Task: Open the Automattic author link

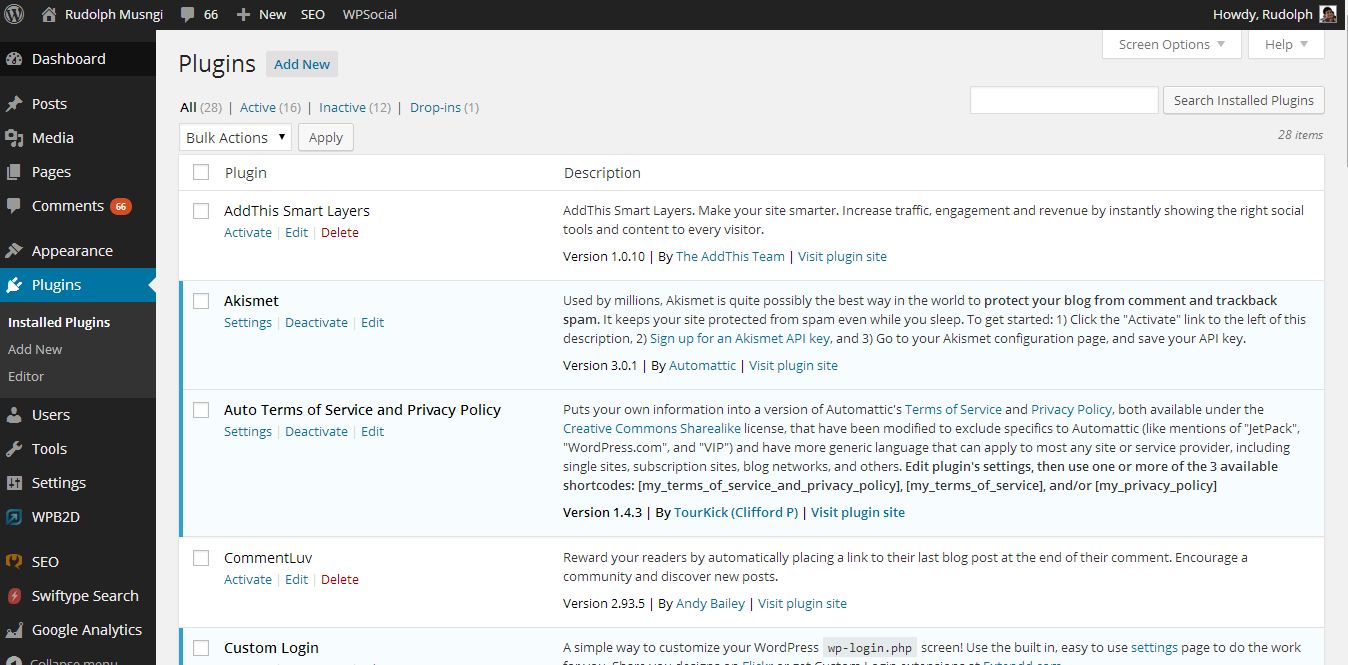Action: pyautogui.click(x=702, y=365)
